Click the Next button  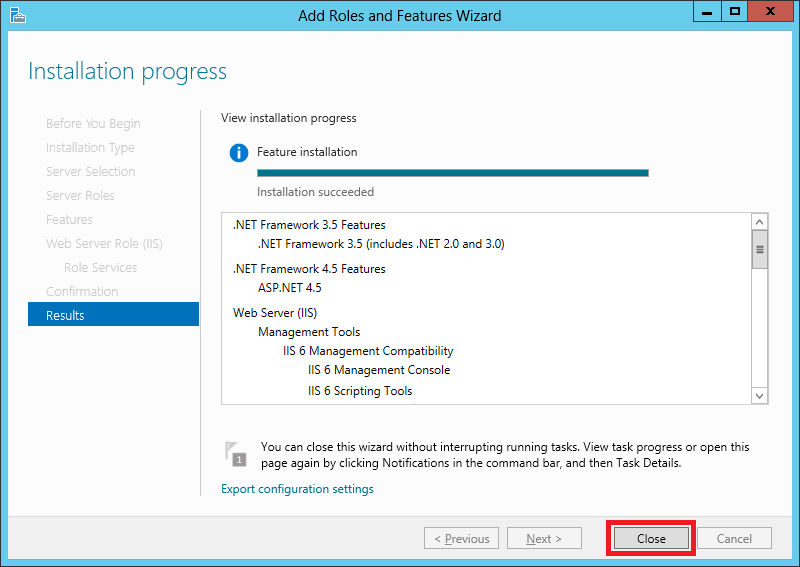(544, 538)
